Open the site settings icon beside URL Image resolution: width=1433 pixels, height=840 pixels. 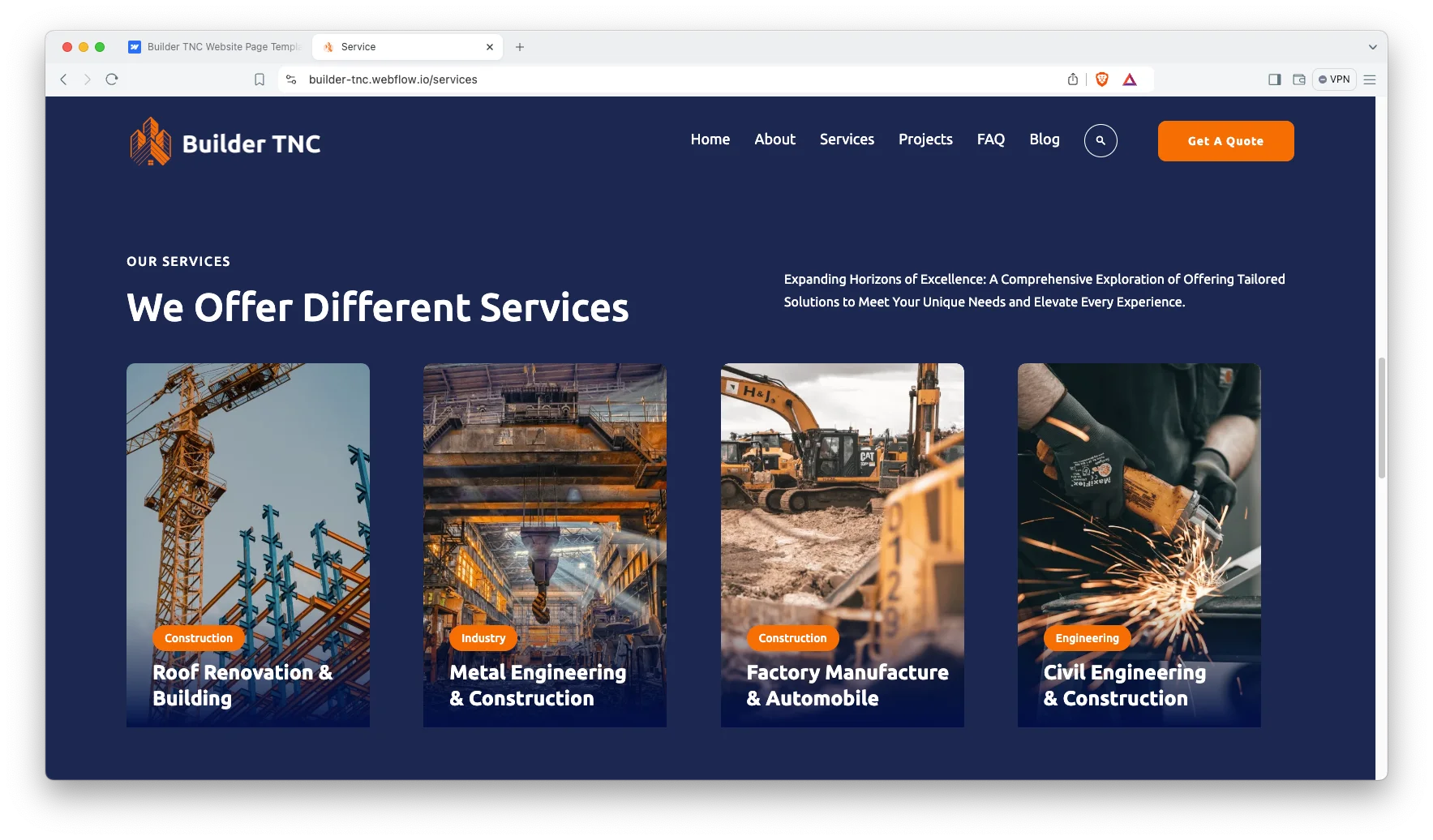pyautogui.click(x=291, y=79)
